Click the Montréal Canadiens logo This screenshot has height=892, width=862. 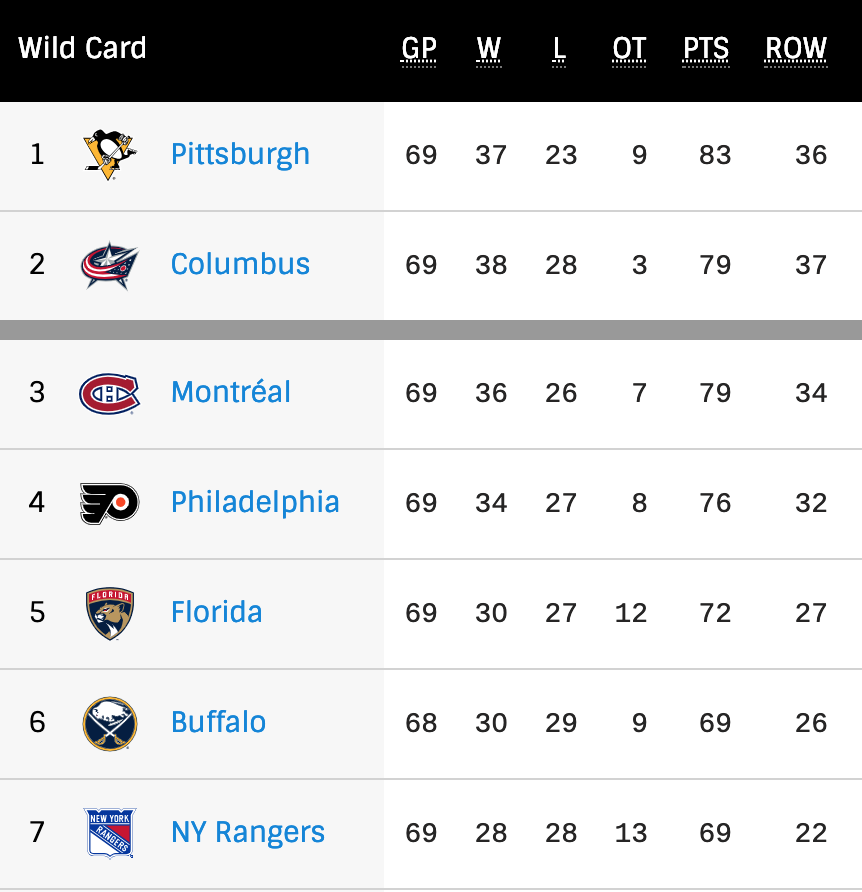coord(110,392)
